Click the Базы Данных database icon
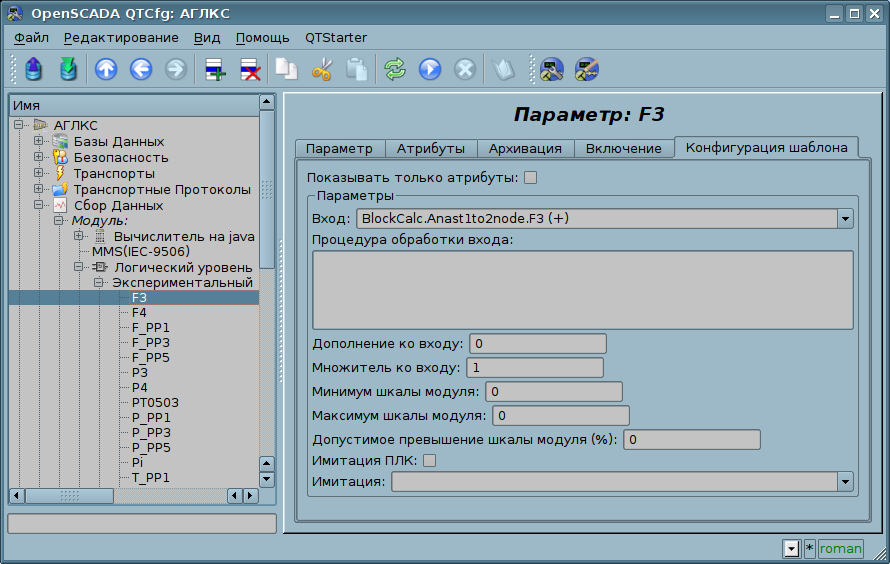This screenshot has width=890, height=564. (60, 141)
